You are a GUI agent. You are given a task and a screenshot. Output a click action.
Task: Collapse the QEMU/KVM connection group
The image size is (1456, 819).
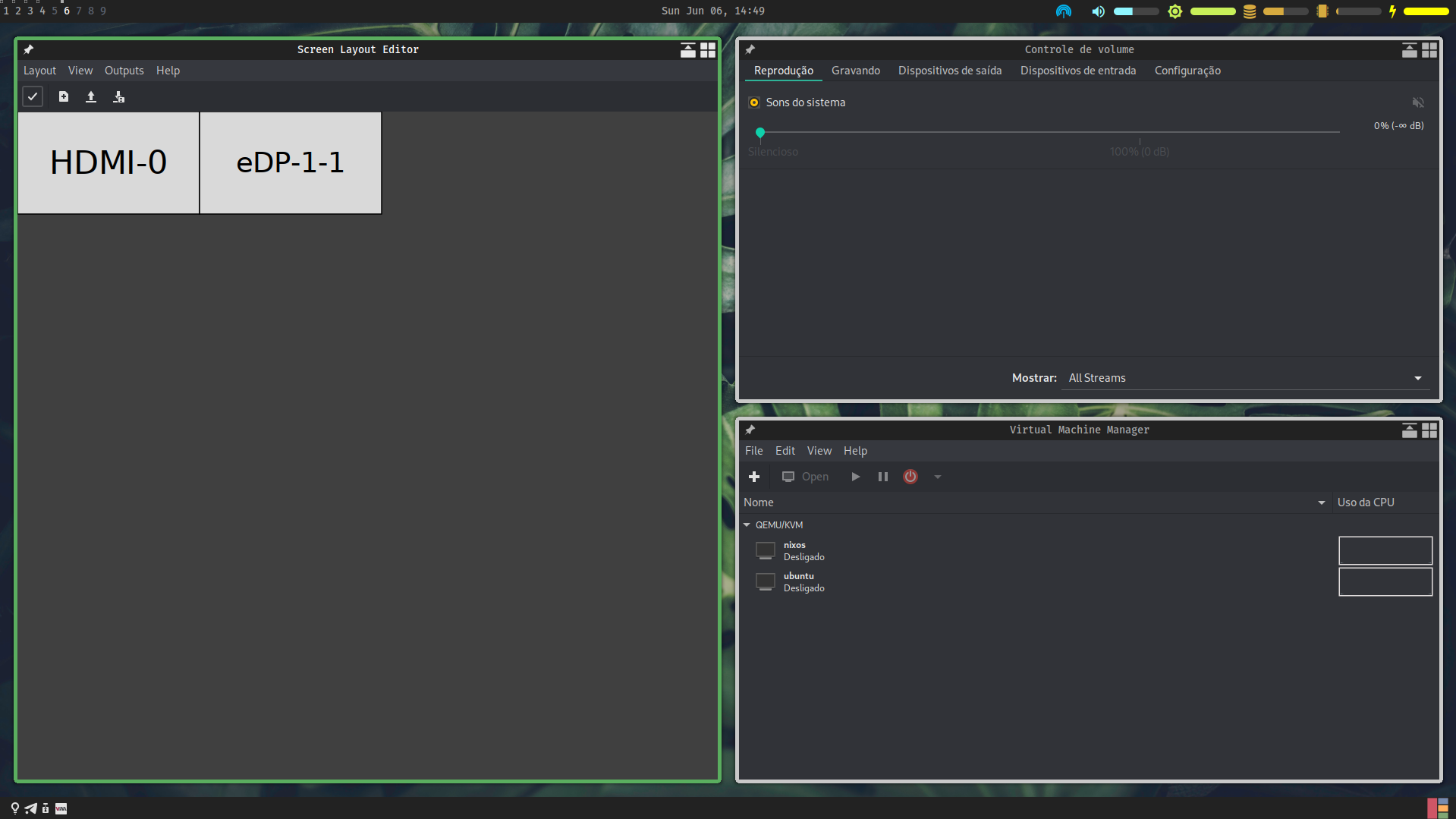tap(747, 524)
